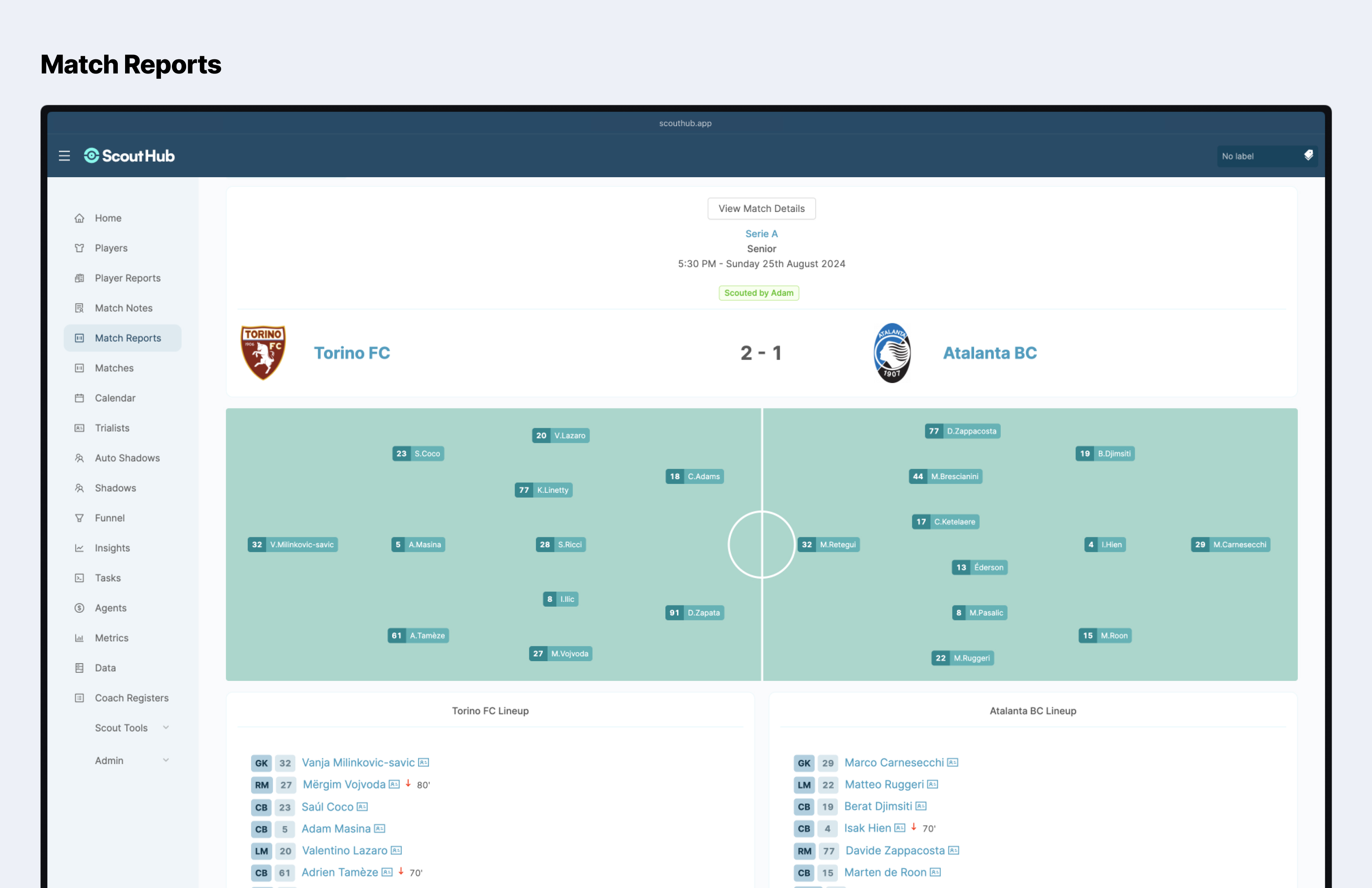Click the Torino FC club crest
Screen dimensions: 1372x888
pos(263,352)
